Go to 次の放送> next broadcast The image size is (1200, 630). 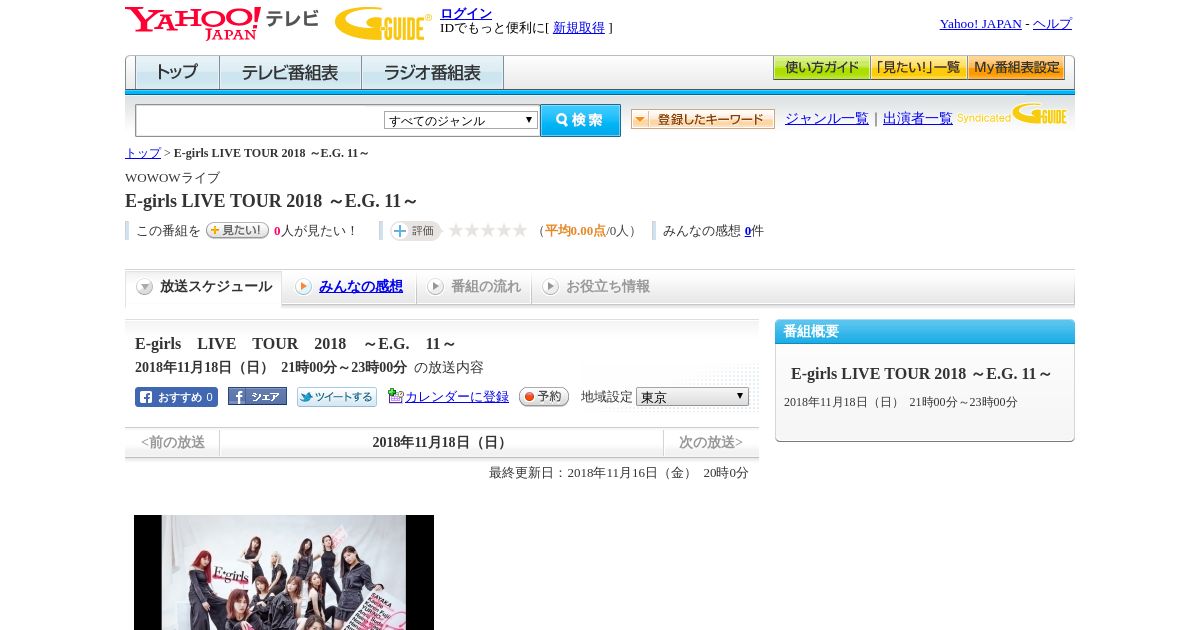coord(711,442)
